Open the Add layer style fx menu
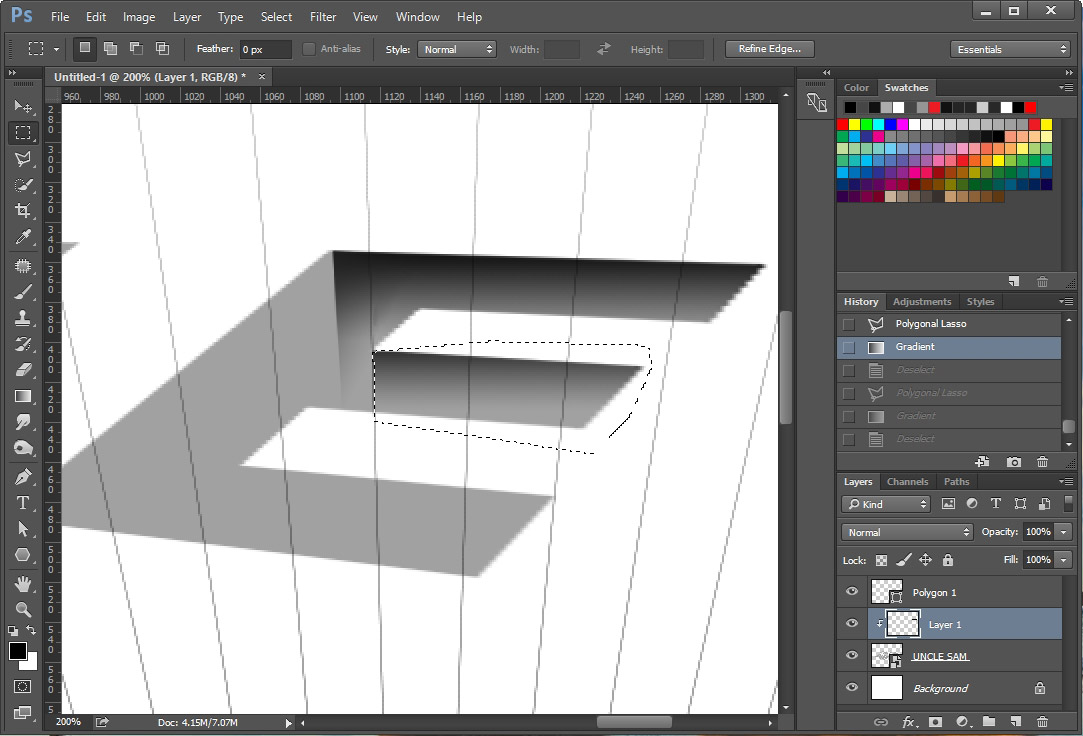1083x736 pixels. tap(908, 722)
